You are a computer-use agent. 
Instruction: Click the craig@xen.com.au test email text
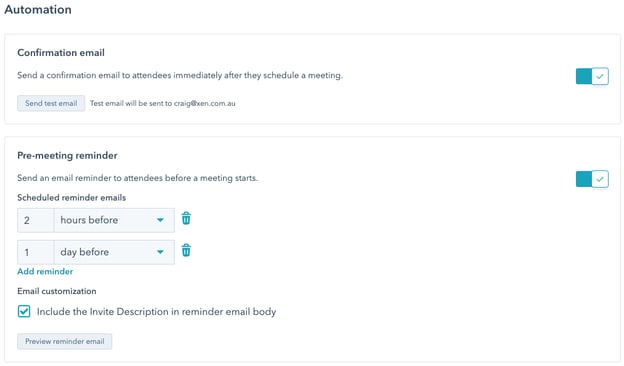coord(205,103)
